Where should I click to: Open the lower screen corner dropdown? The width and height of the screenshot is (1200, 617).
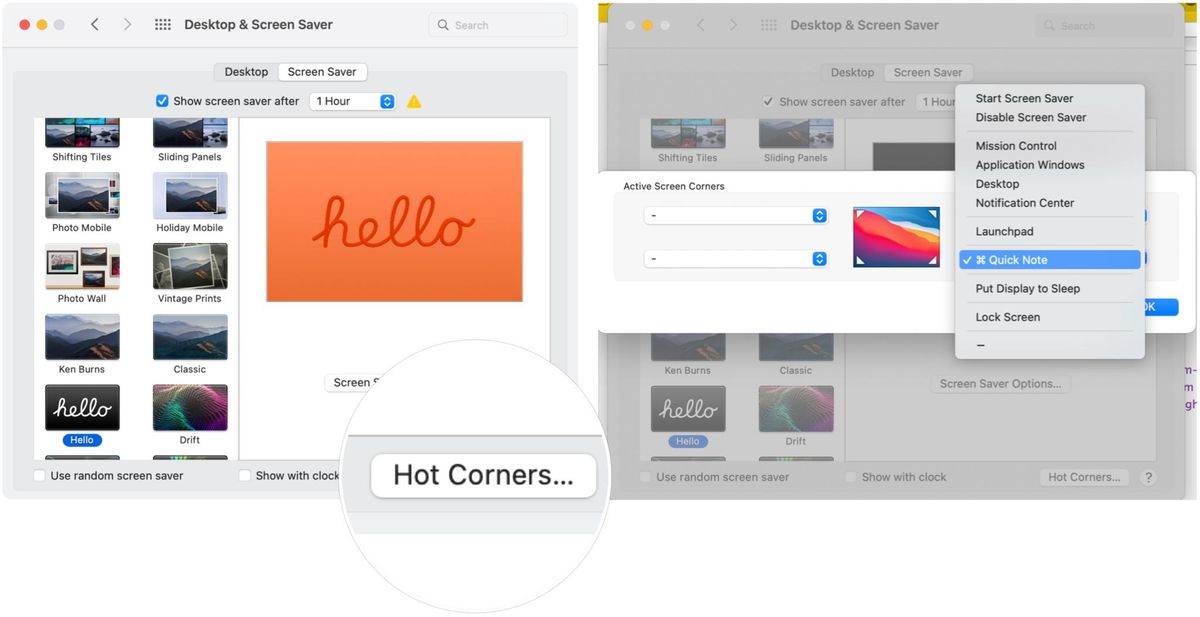(x=736, y=258)
